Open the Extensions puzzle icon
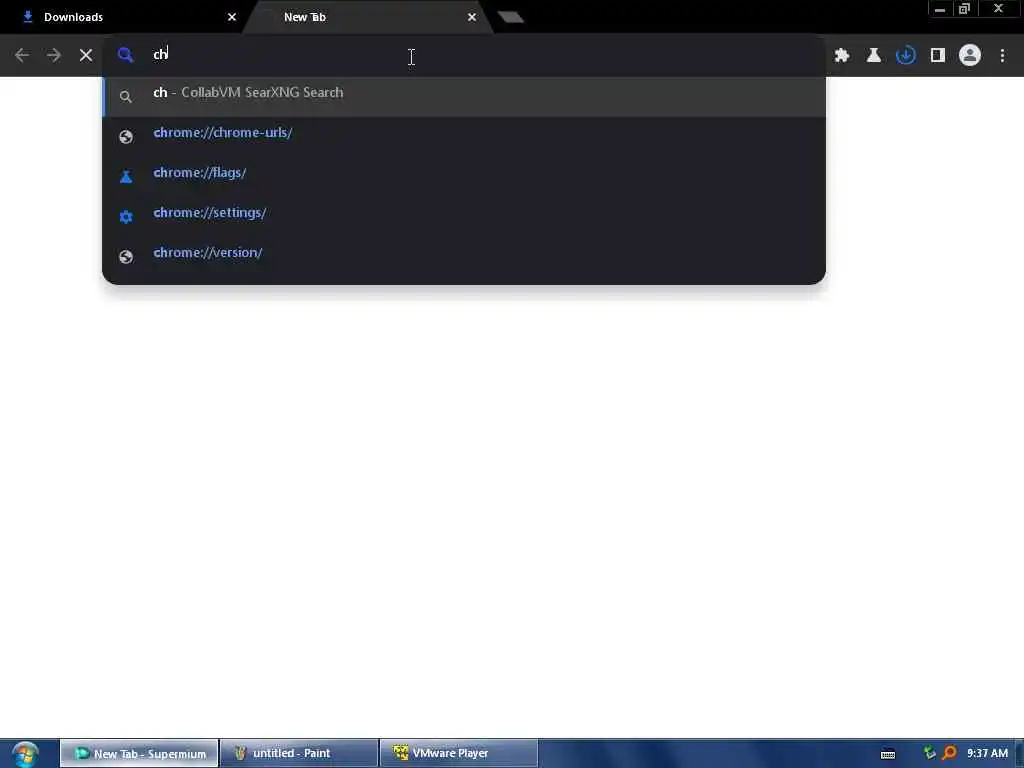The width and height of the screenshot is (1024, 768). 842,56
